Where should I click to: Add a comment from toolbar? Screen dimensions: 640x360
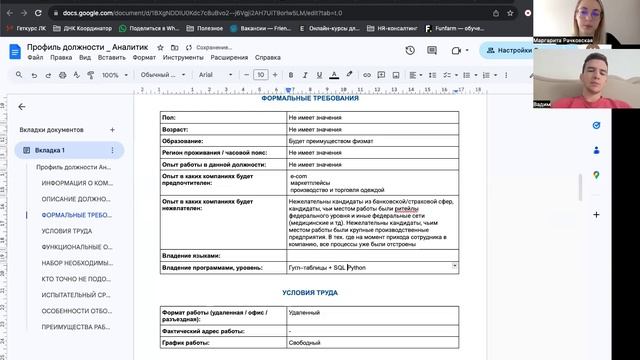pyautogui.click(x=381, y=75)
